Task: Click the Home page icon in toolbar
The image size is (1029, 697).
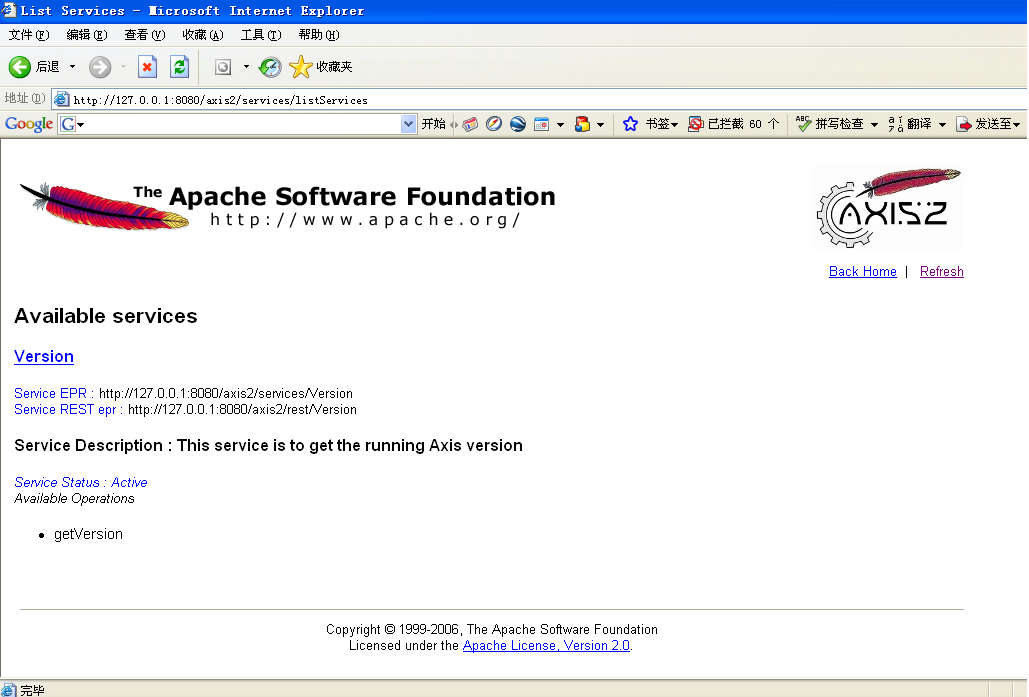Action: (223, 66)
